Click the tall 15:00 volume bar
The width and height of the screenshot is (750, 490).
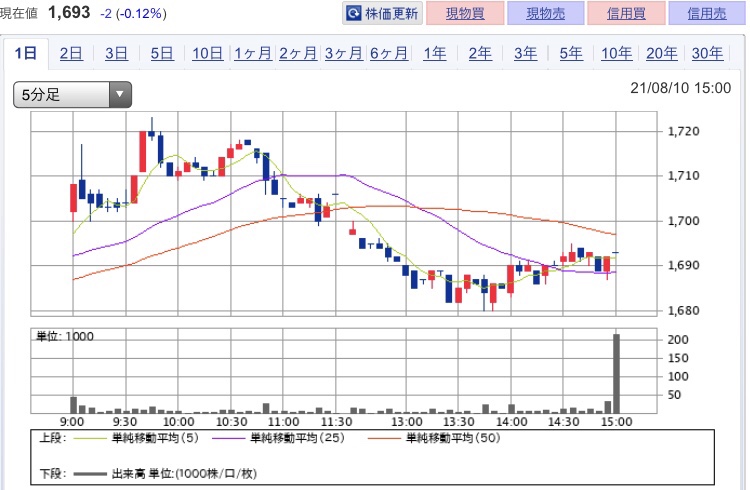(617, 374)
